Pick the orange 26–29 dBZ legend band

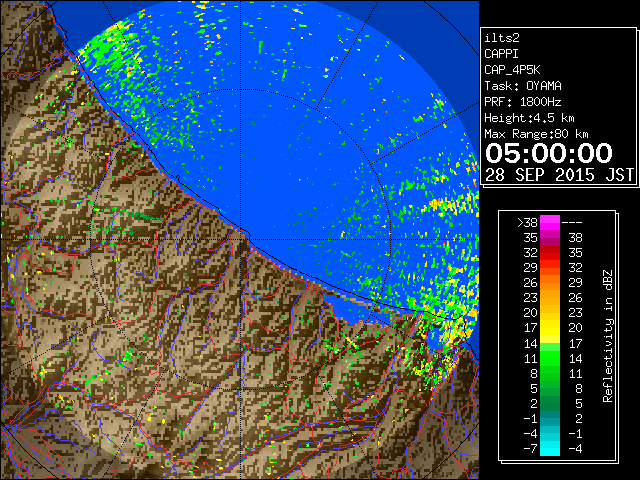pos(550,282)
